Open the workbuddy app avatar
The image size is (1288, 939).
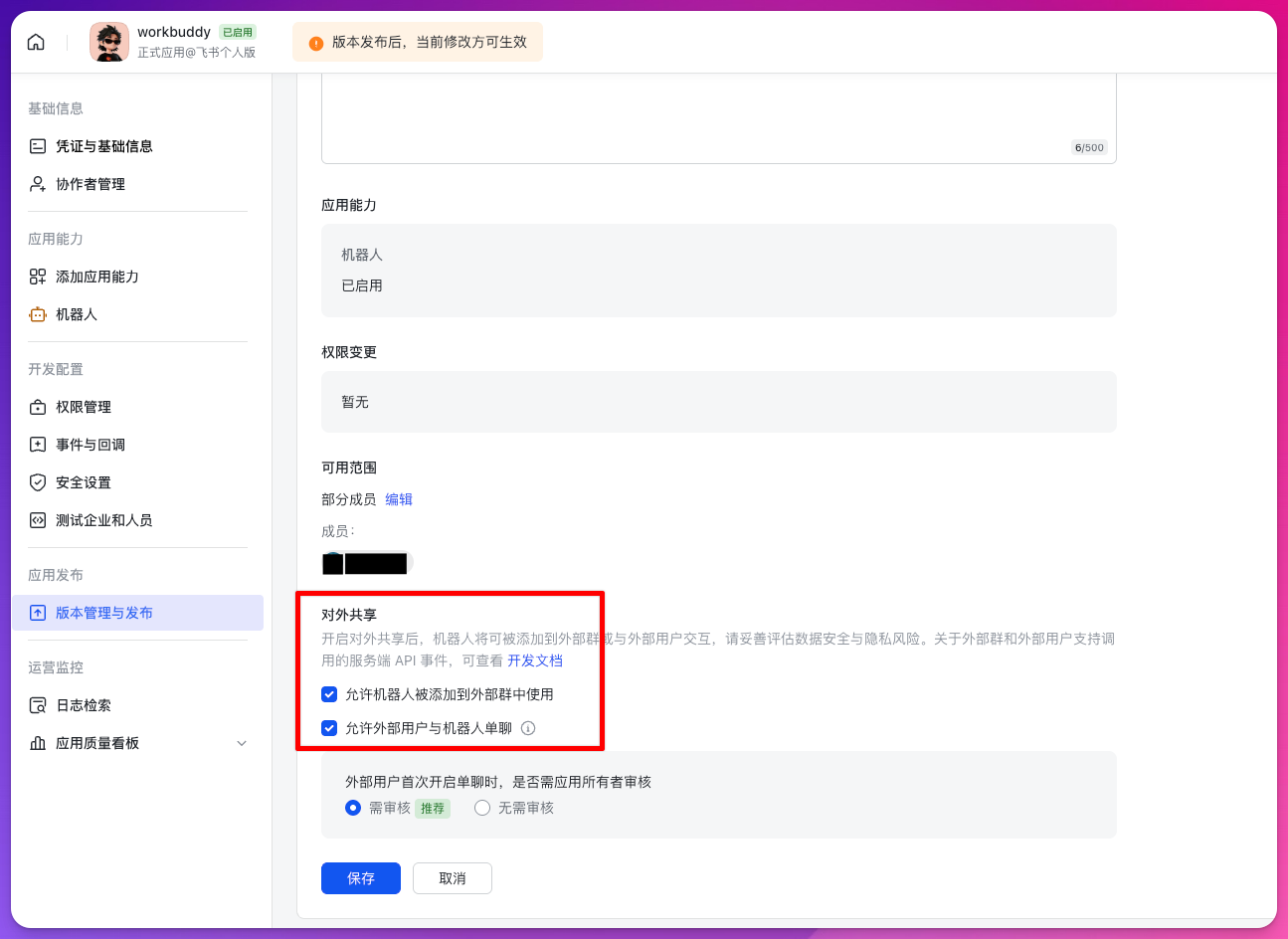point(109,42)
